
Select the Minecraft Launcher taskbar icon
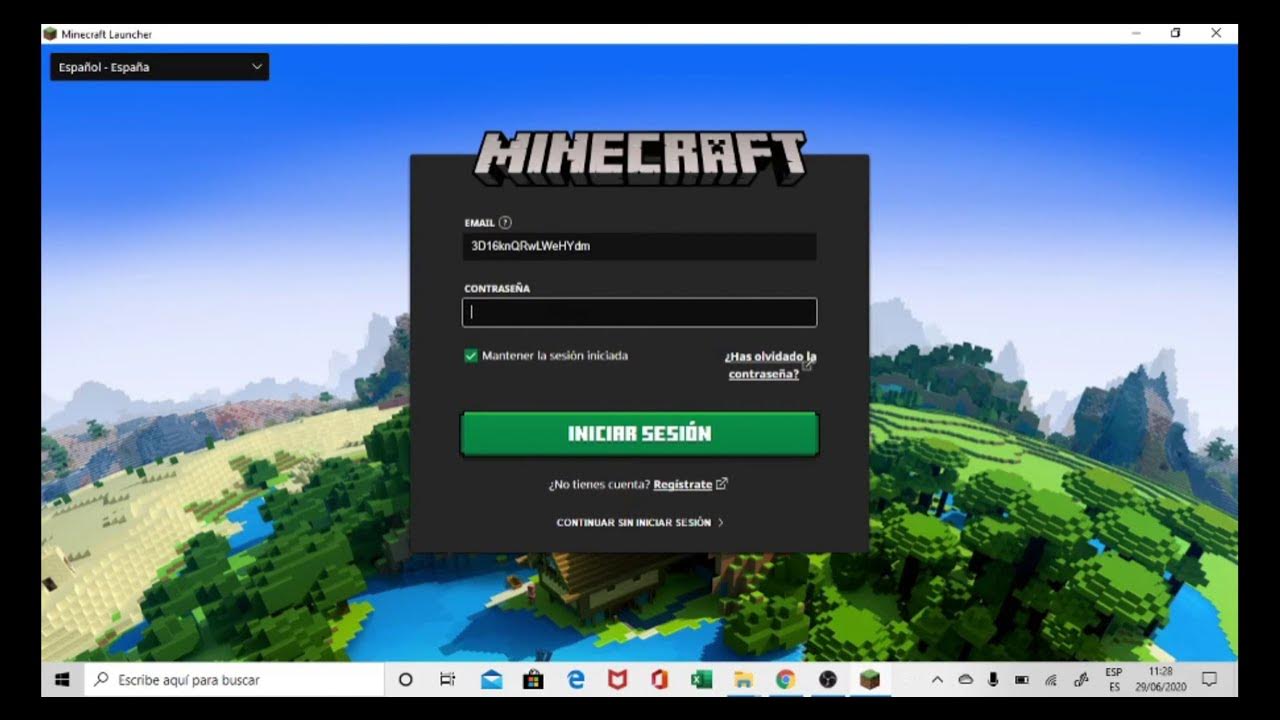870,680
